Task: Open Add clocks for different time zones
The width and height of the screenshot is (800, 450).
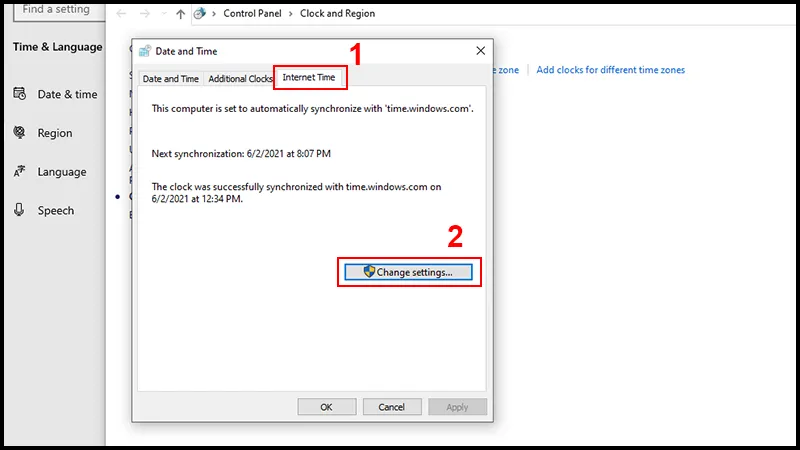Action: click(610, 70)
